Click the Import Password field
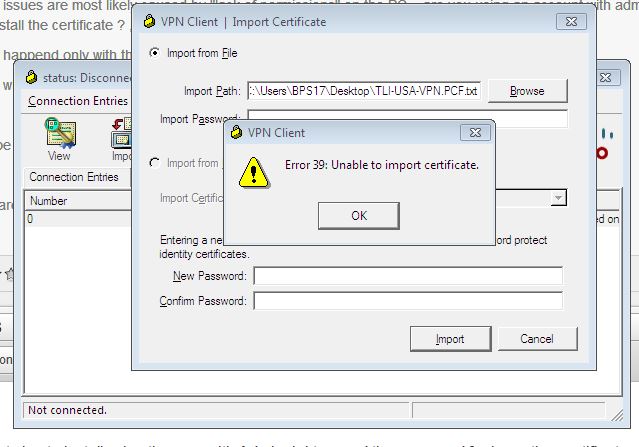639x447 pixels. [408, 116]
